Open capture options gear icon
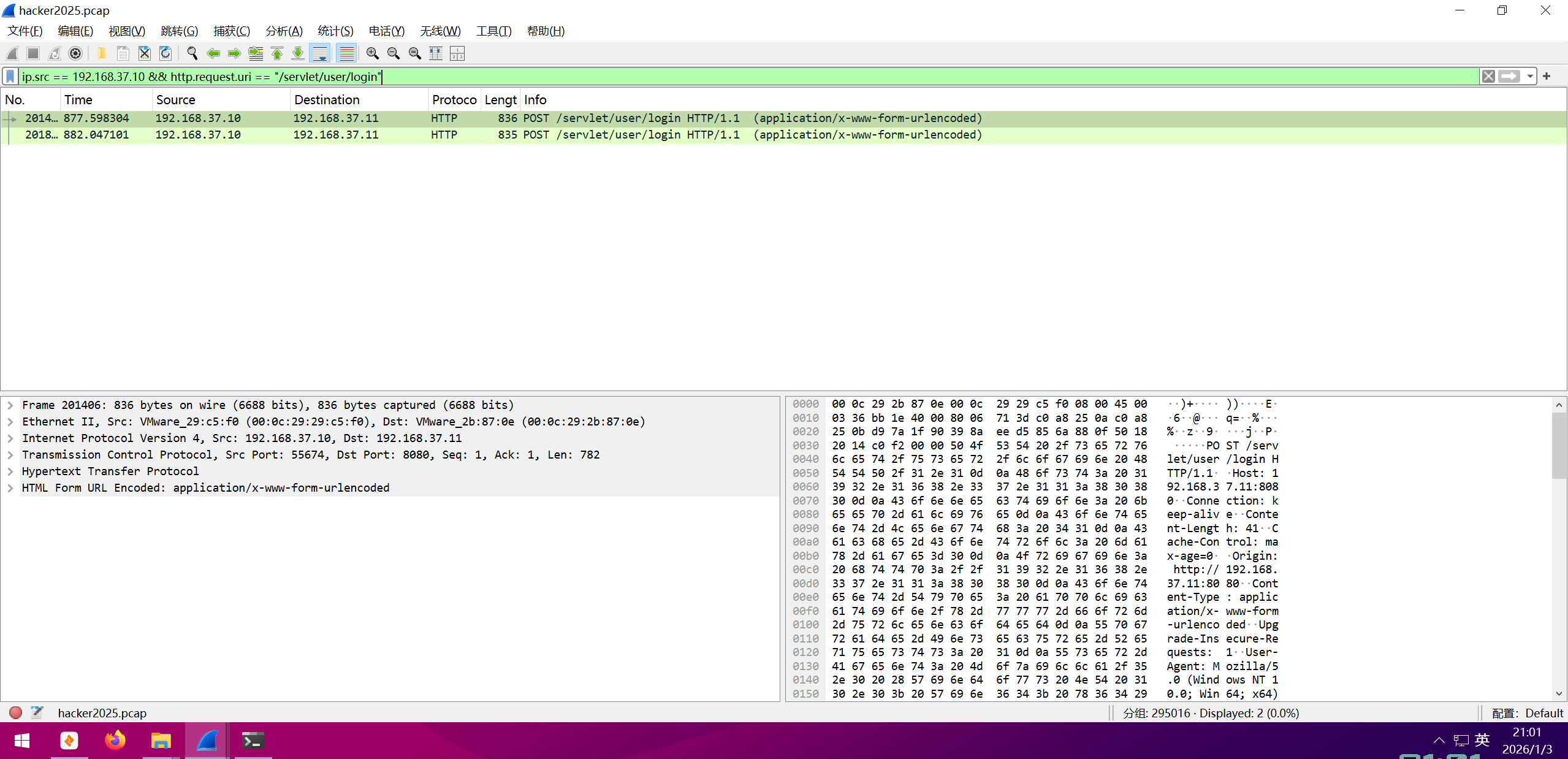1568x759 pixels. click(75, 53)
